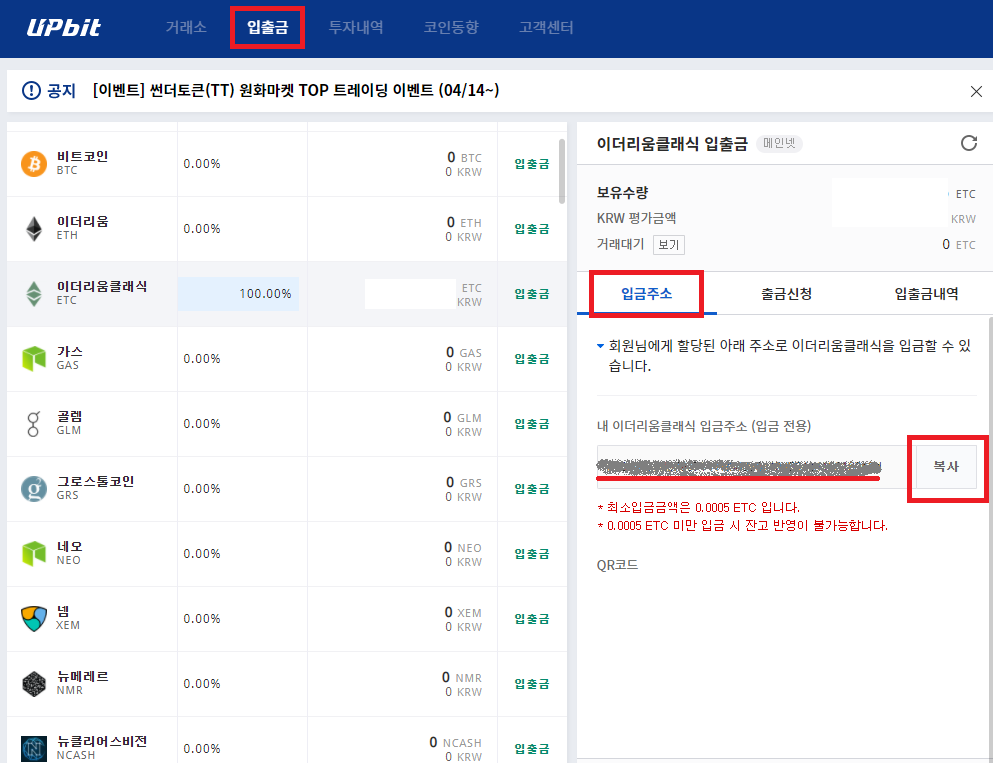The width and height of the screenshot is (993, 763).
Task: Click the Numeraire NMR coin icon
Action: pos(34,684)
